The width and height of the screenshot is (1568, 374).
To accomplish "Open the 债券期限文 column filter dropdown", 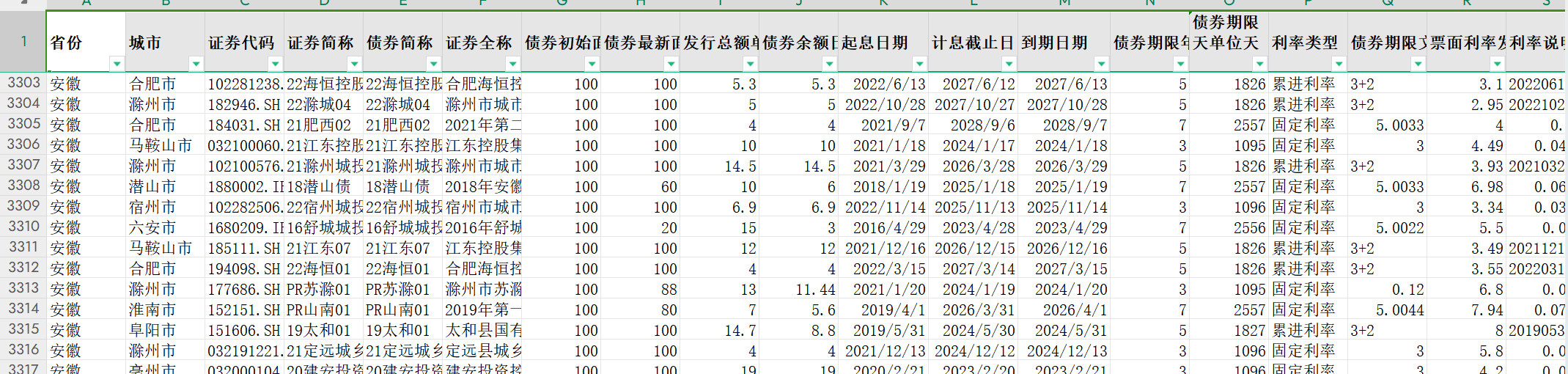I will tap(1418, 64).
